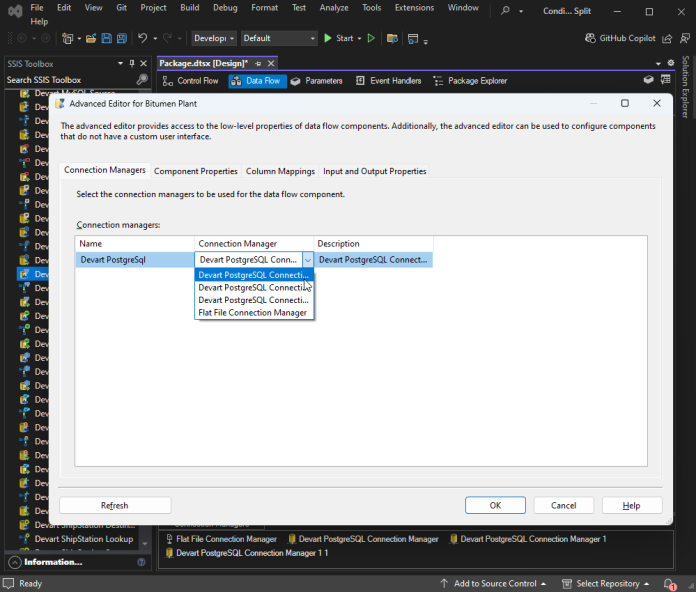Click the Save All toolbar icon
Viewport: 696px width, 592px height.
click(122, 39)
